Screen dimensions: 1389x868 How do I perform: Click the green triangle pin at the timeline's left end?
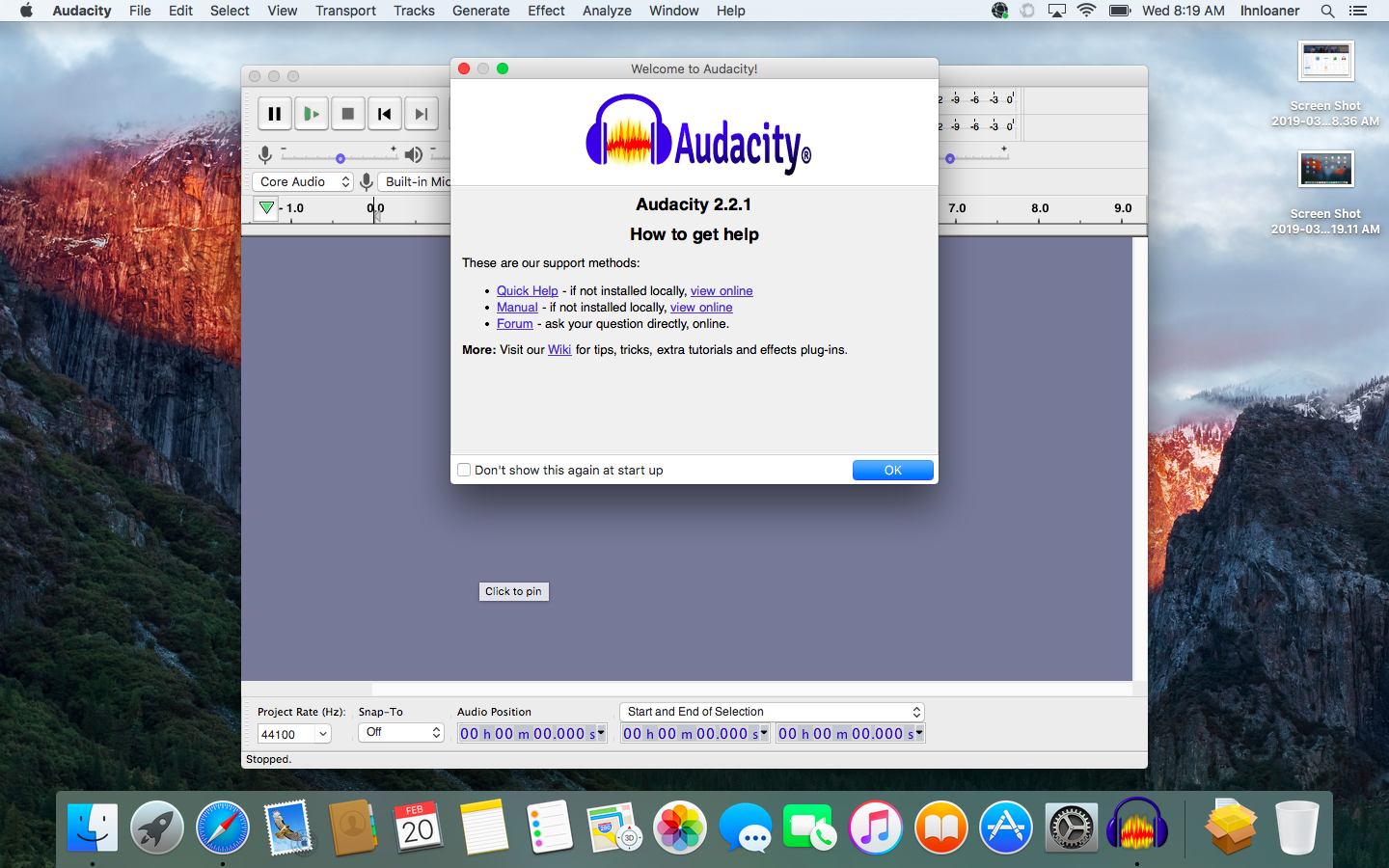[x=267, y=207]
